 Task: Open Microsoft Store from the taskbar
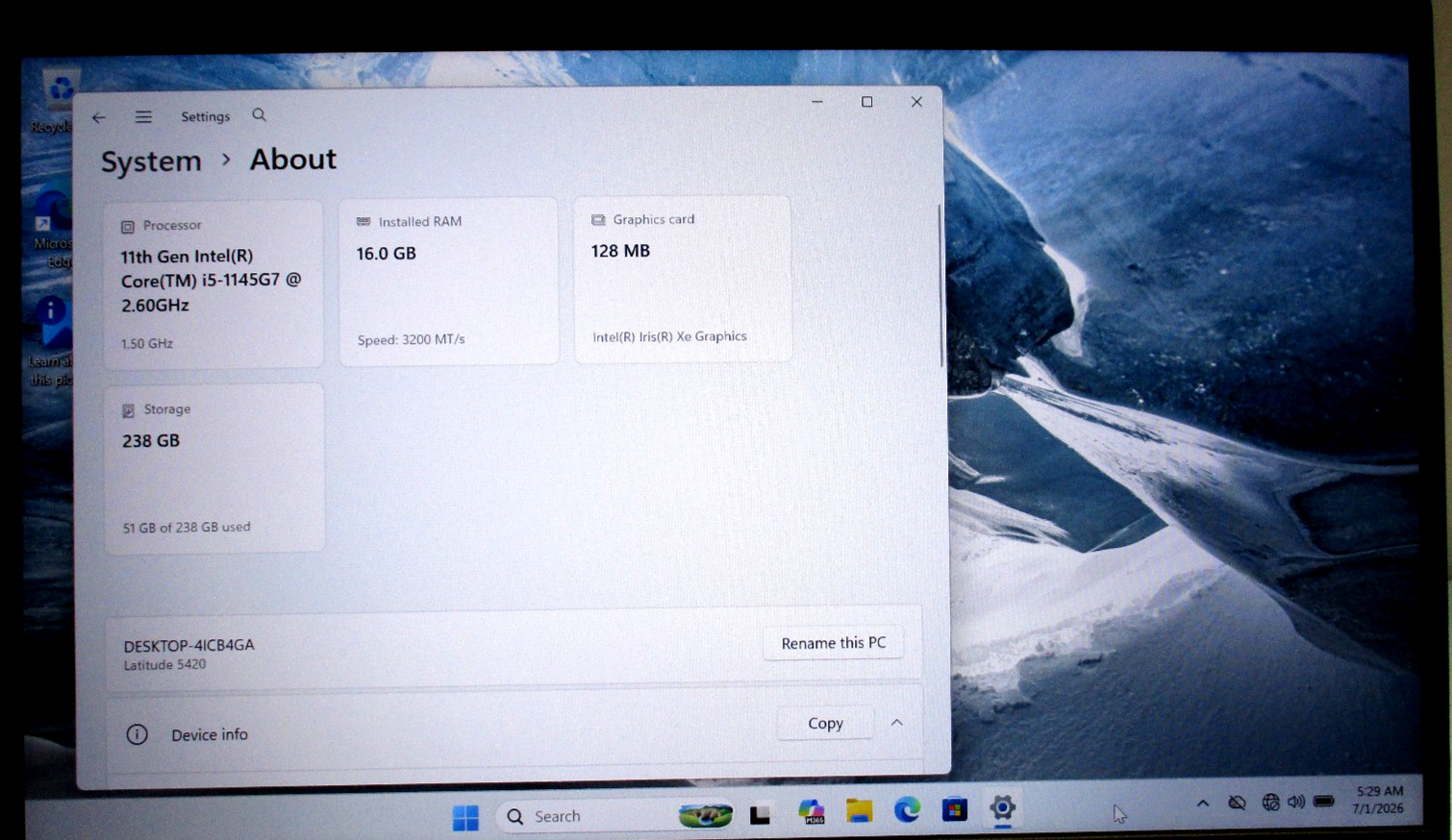click(x=954, y=809)
